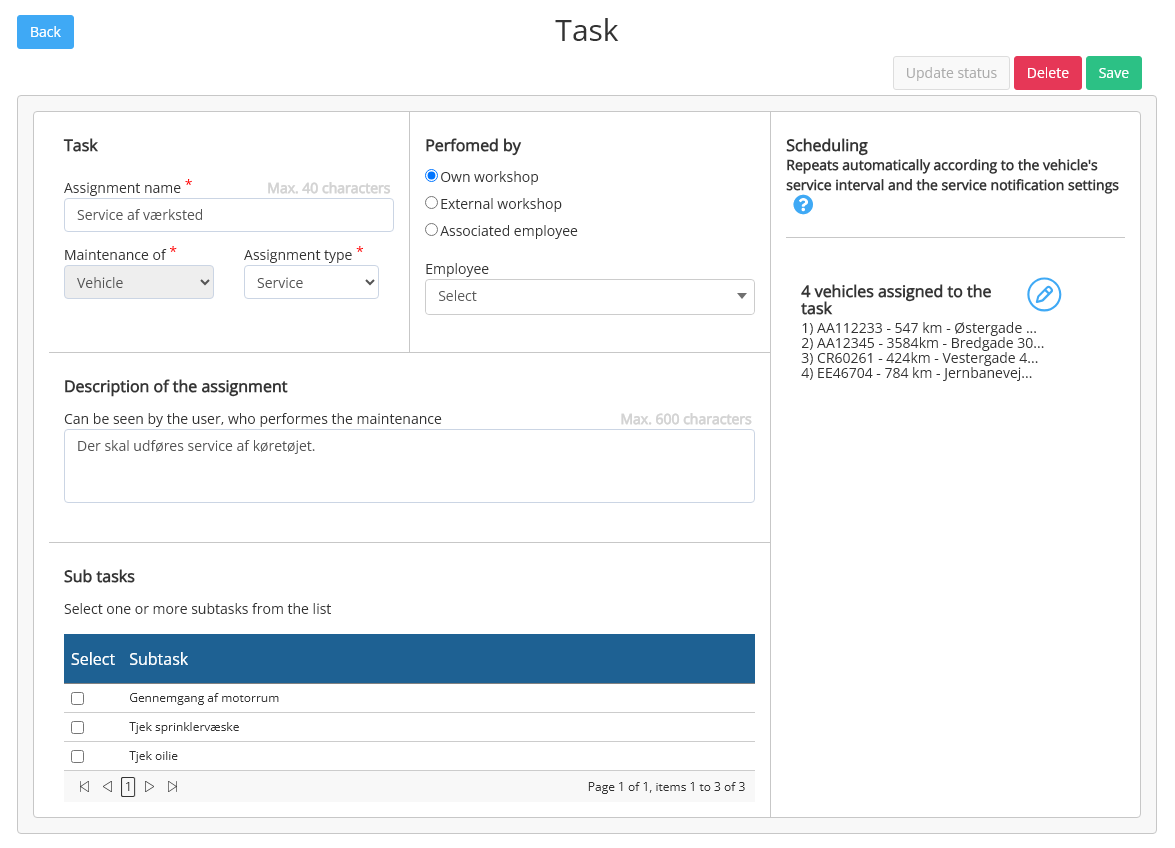
Task: Click the Page 1 of 1 pager text
Action: click(x=666, y=787)
